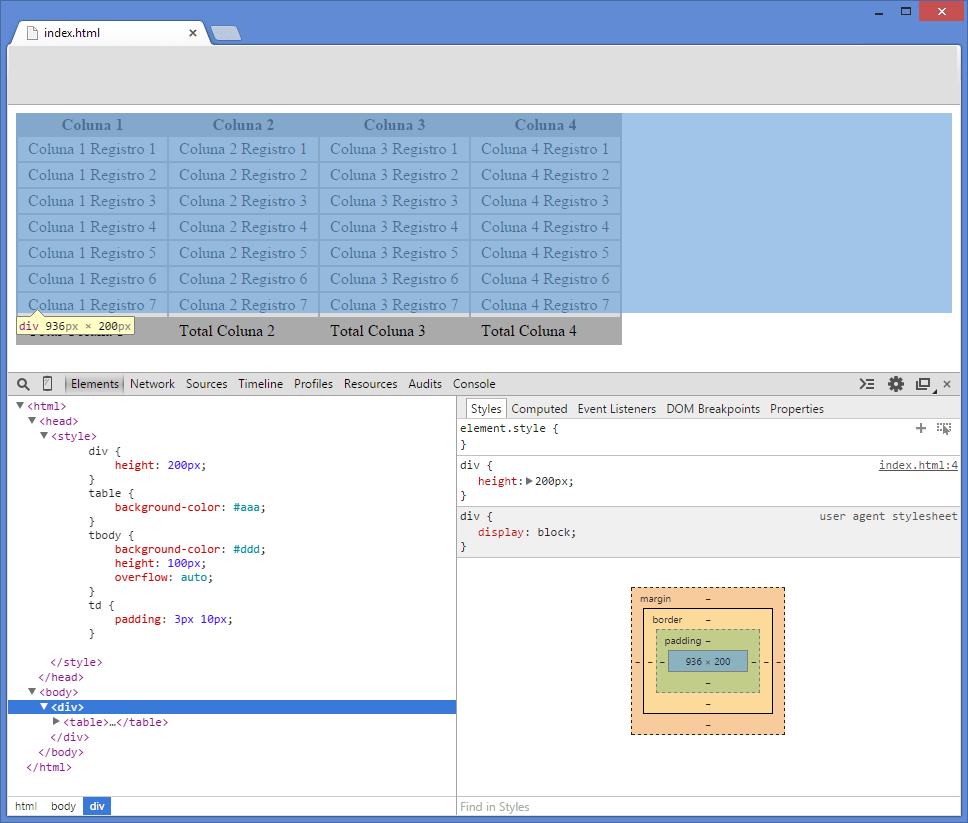
Task: Collapse the html node
Action: [20, 406]
